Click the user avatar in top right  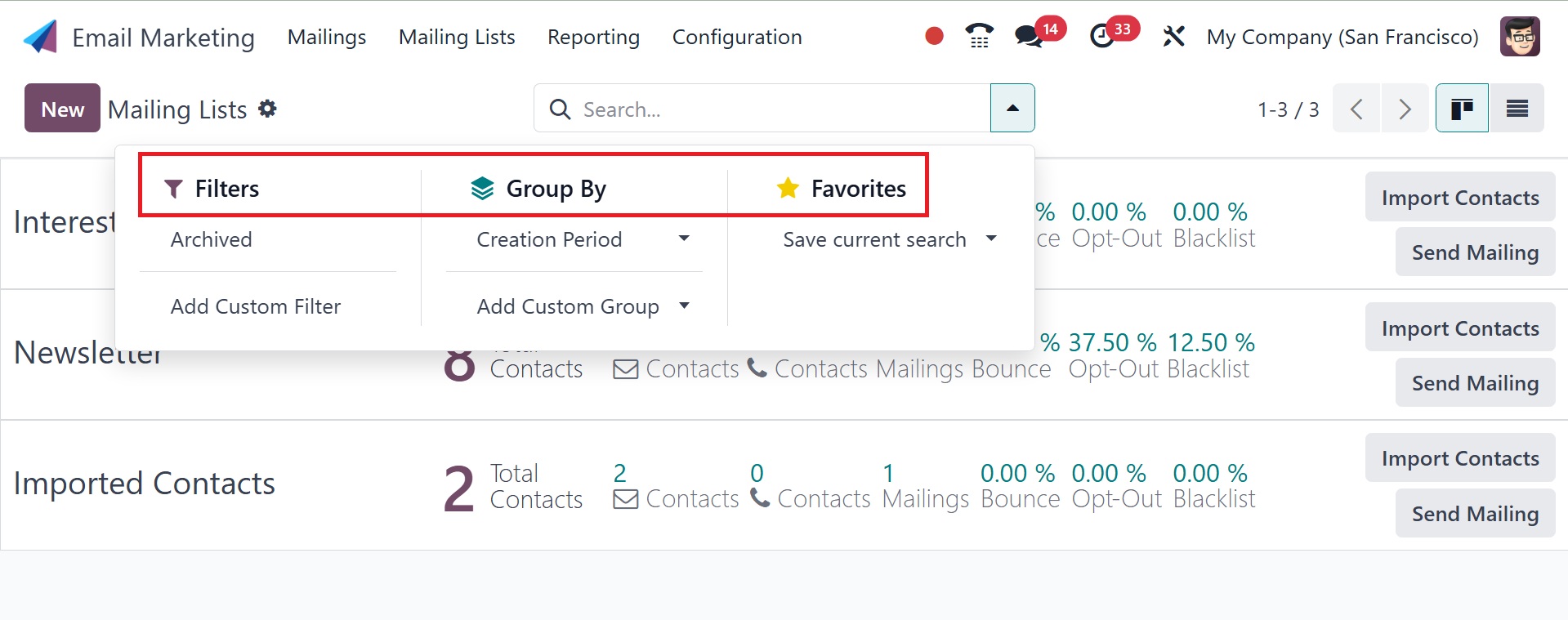point(1519,37)
